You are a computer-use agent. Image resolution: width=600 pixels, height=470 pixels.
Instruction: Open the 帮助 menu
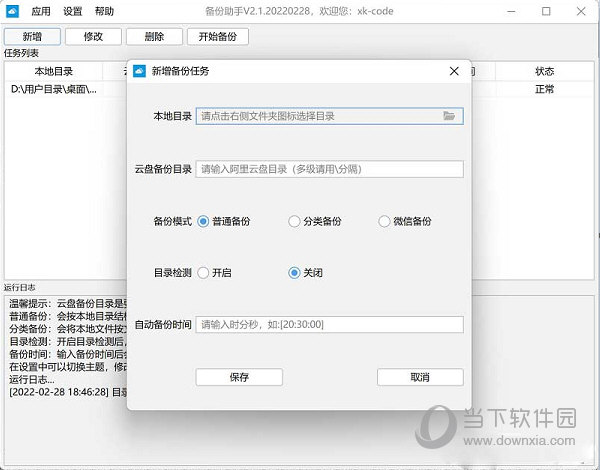pyautogui.click(x=104, y=11)
